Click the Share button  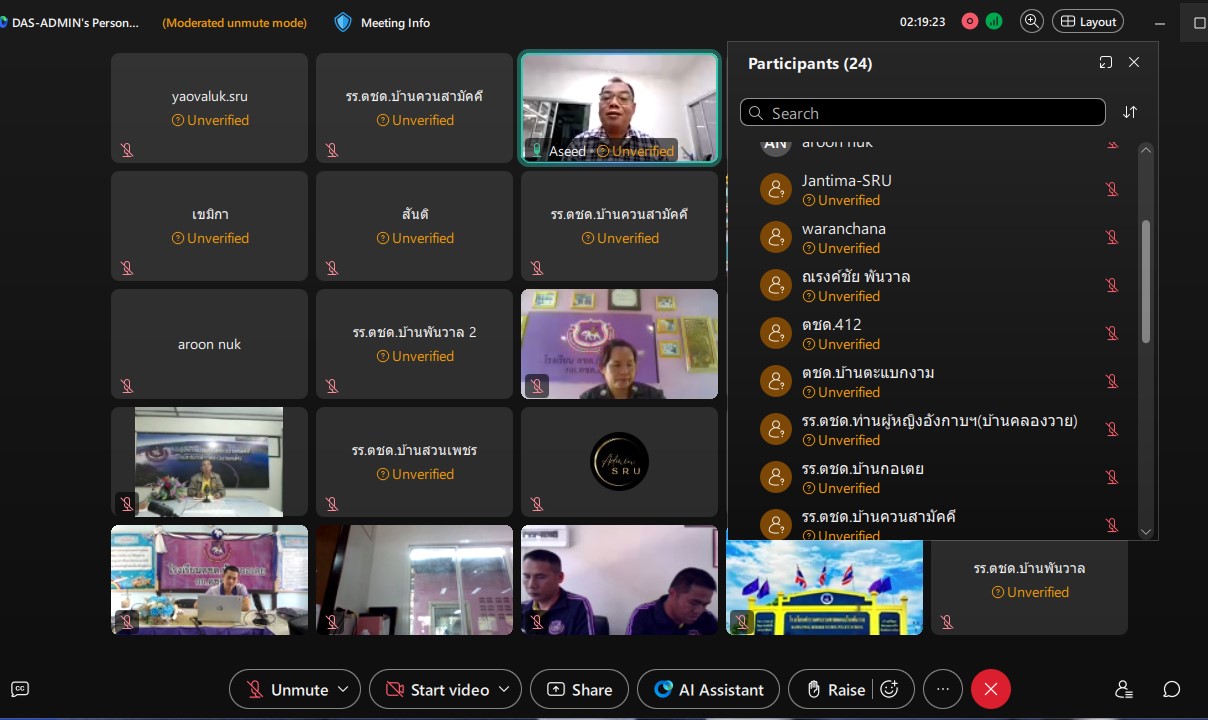point(579,689)
